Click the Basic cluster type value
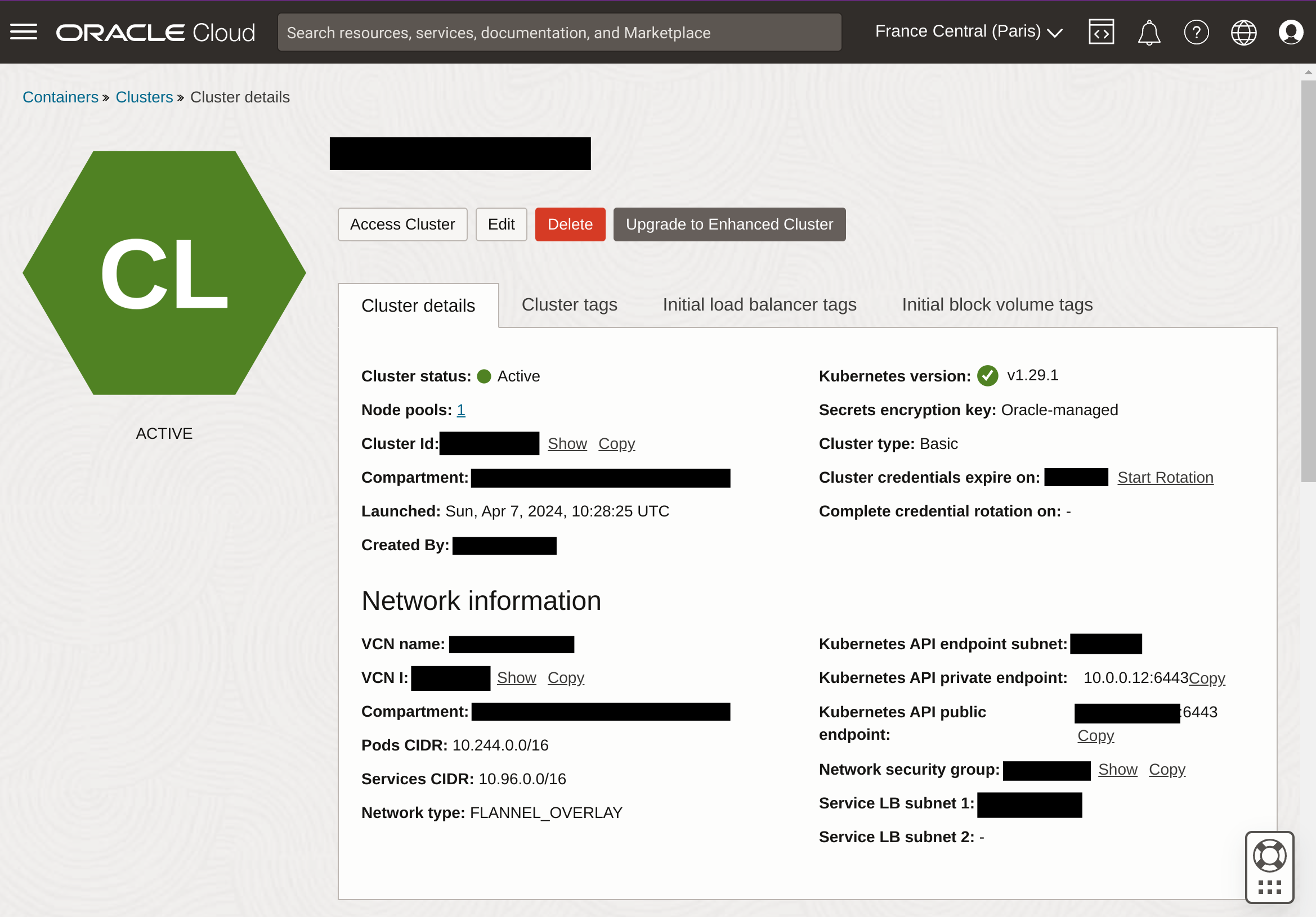This screenshot has width=1316, height=917. tap(938, 443)
